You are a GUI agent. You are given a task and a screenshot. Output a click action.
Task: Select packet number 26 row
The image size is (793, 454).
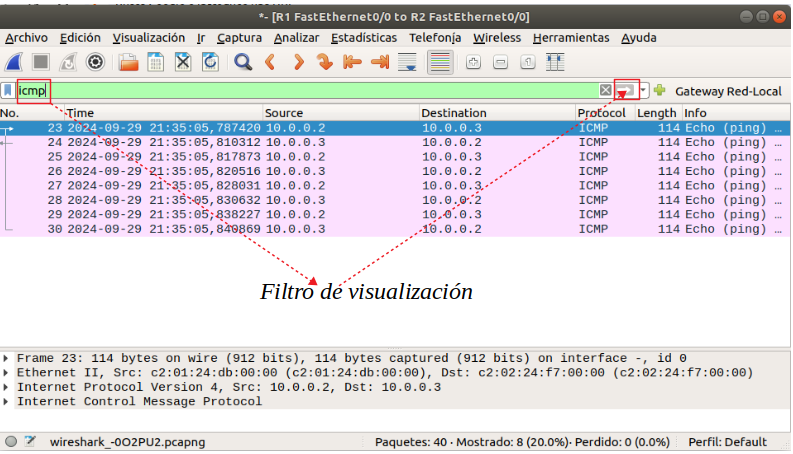tap(395, 171)
